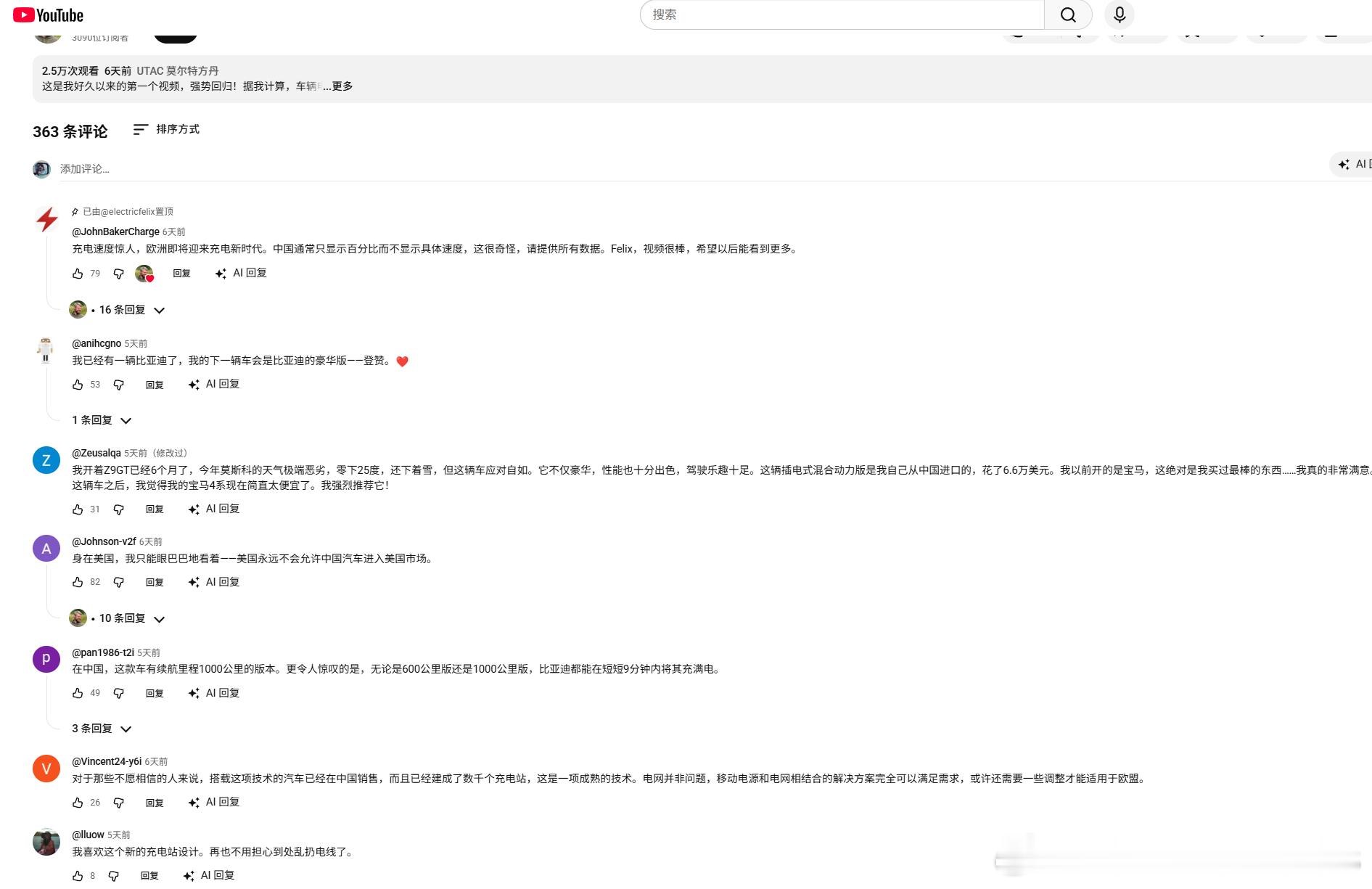Dislike the @anihcgno comment
Image resolution: width=1372 pixels, height=889 pixels.
pyautogui.click(x=118, y=385)
